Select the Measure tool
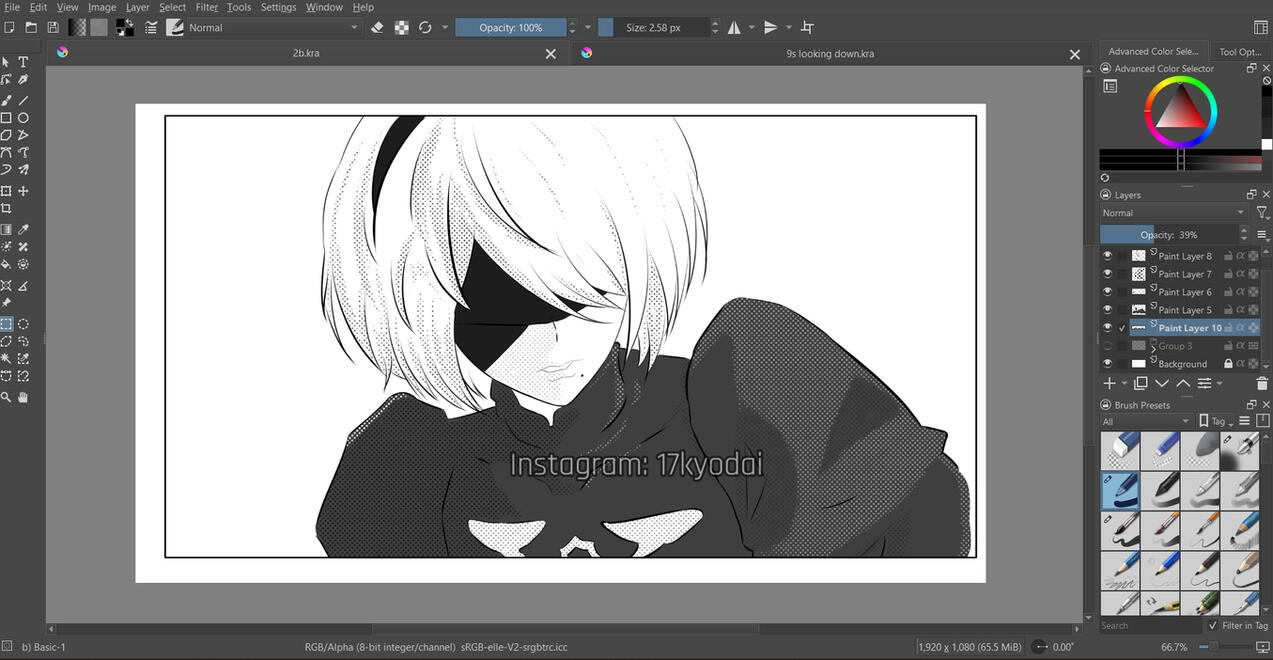The width and height of the screenshot is (1273, 660). point(23,286)
